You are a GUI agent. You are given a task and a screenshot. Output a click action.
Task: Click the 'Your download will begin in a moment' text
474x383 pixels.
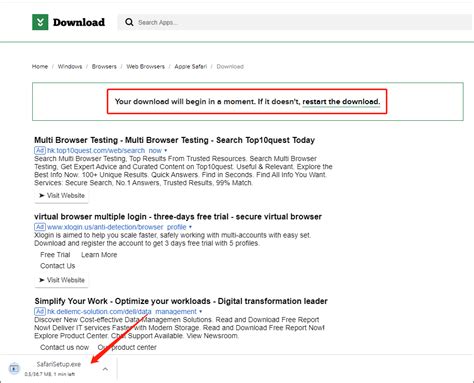pos(184,101)
